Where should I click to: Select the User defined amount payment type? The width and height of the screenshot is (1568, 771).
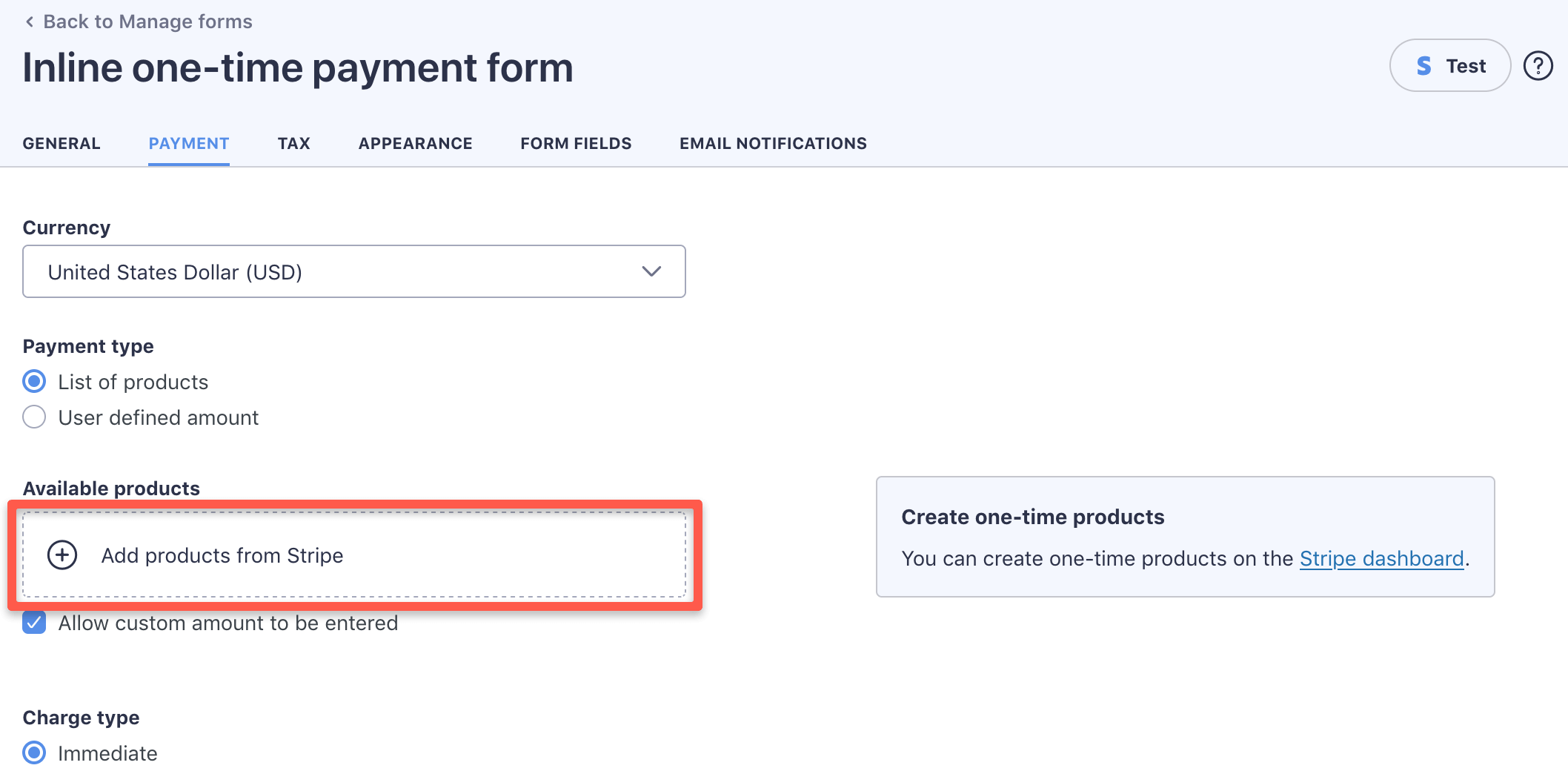tap(33, 417)
